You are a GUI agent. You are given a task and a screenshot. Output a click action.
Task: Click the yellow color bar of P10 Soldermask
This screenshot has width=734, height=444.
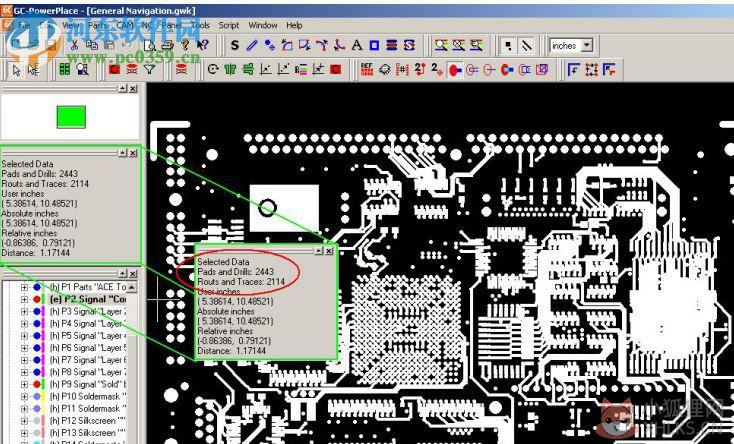43,396
